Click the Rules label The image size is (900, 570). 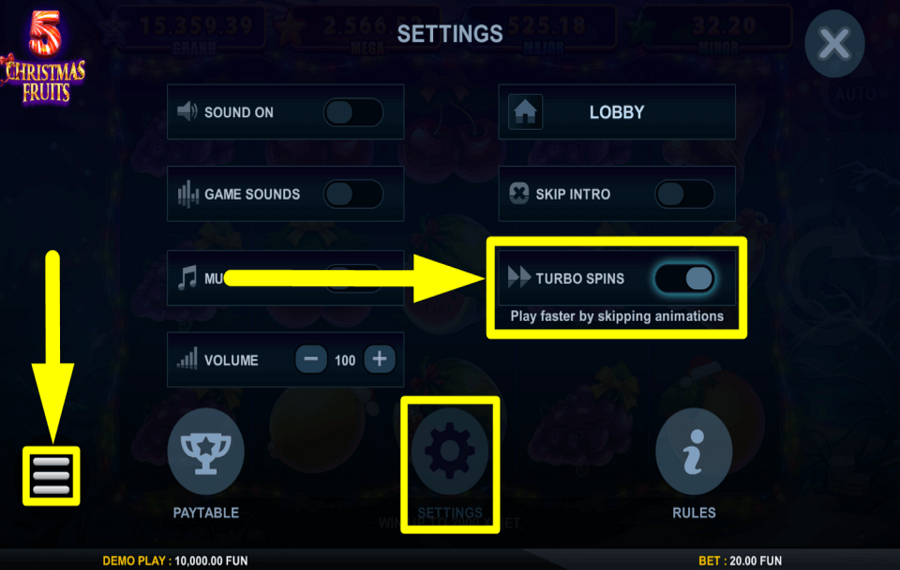(694, 513)
